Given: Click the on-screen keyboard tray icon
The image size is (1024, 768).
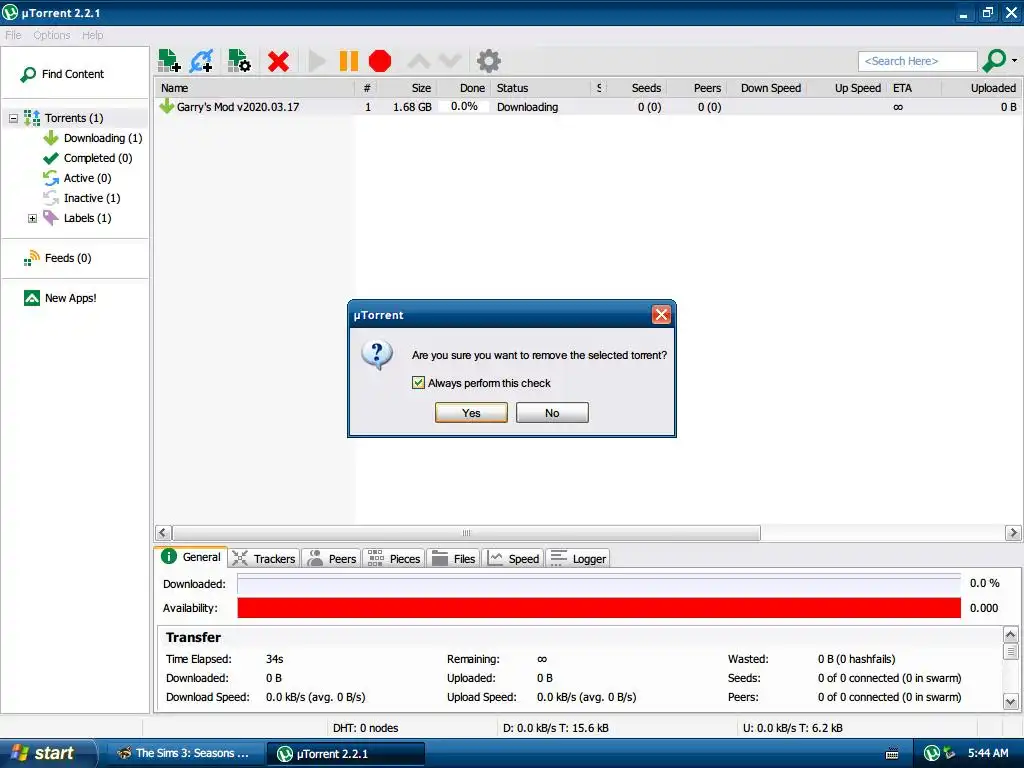Looking at the screenshot, I should coord(891,754).
